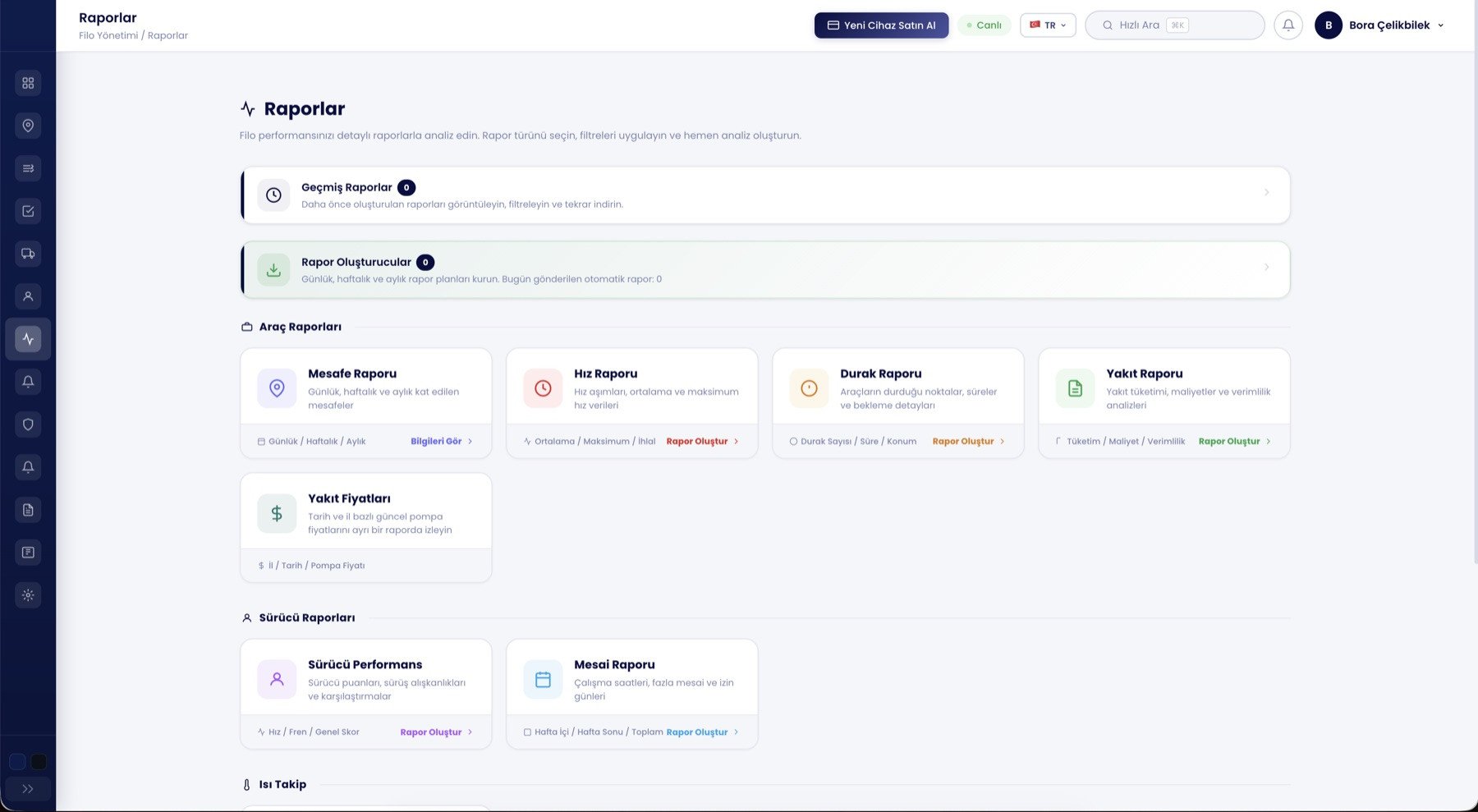Open the document file sidebar icon

click(x=28, y=510)
